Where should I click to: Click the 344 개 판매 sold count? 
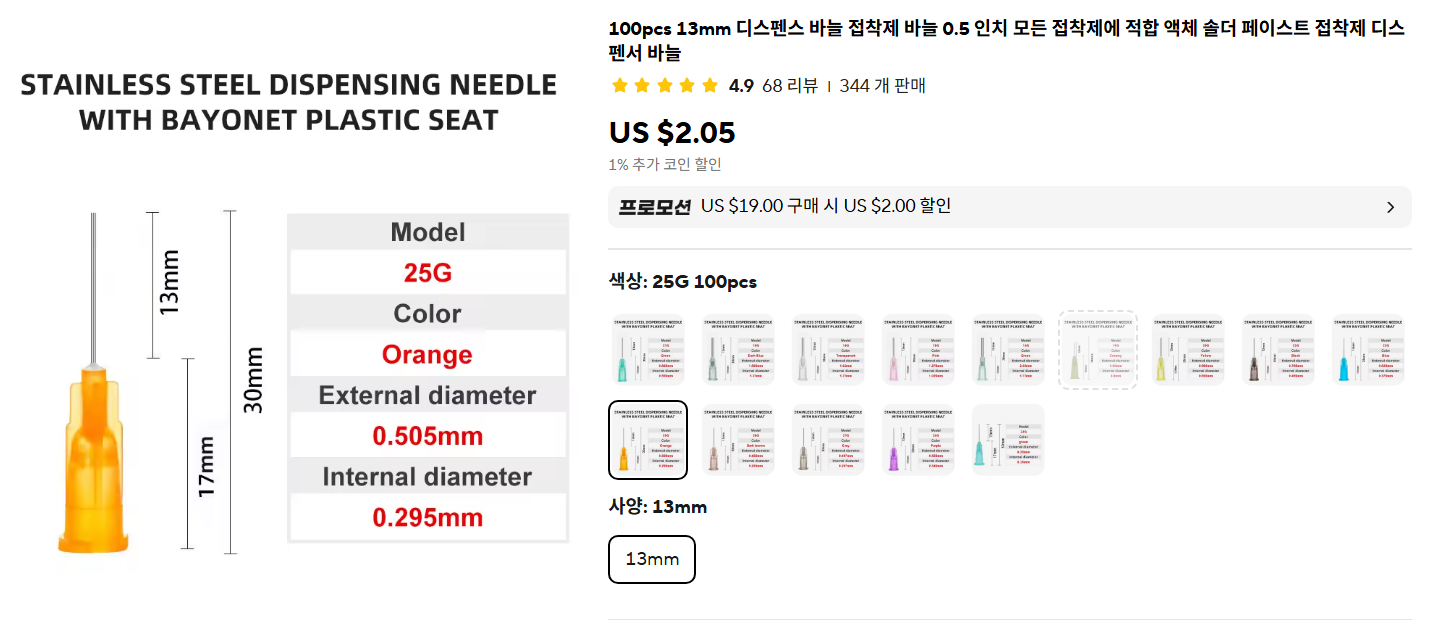[x=882, y=86]
